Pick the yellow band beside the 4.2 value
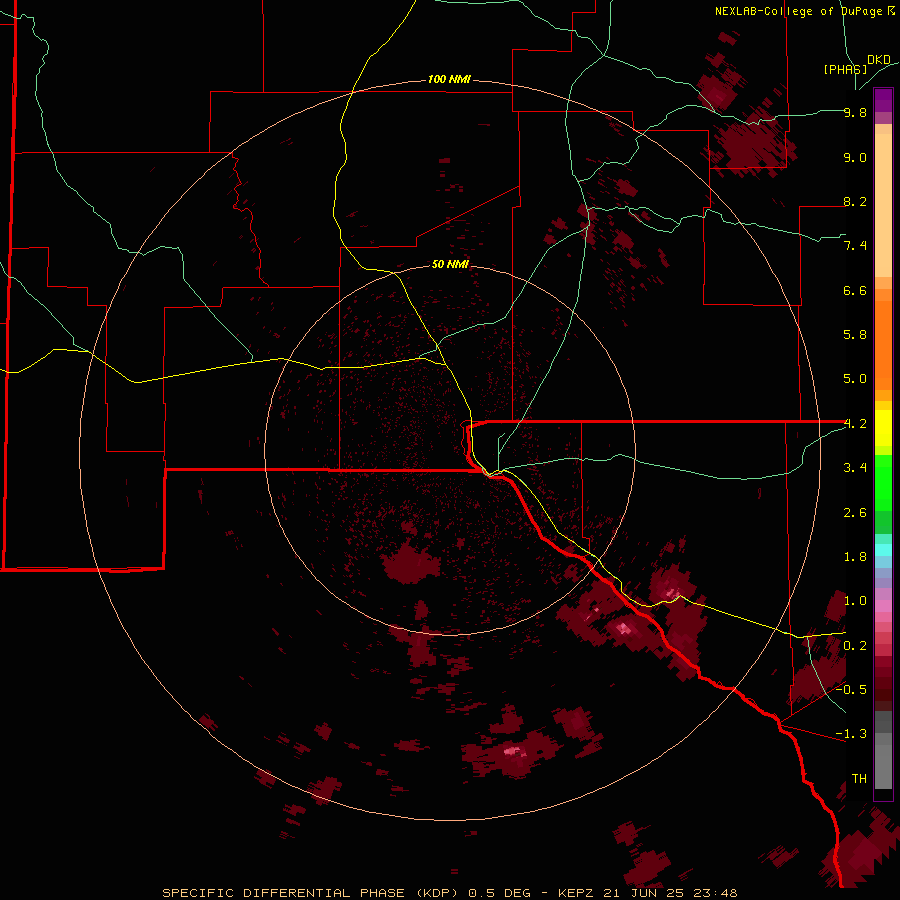Screen dimensions: 900x900 coord(883,428)
